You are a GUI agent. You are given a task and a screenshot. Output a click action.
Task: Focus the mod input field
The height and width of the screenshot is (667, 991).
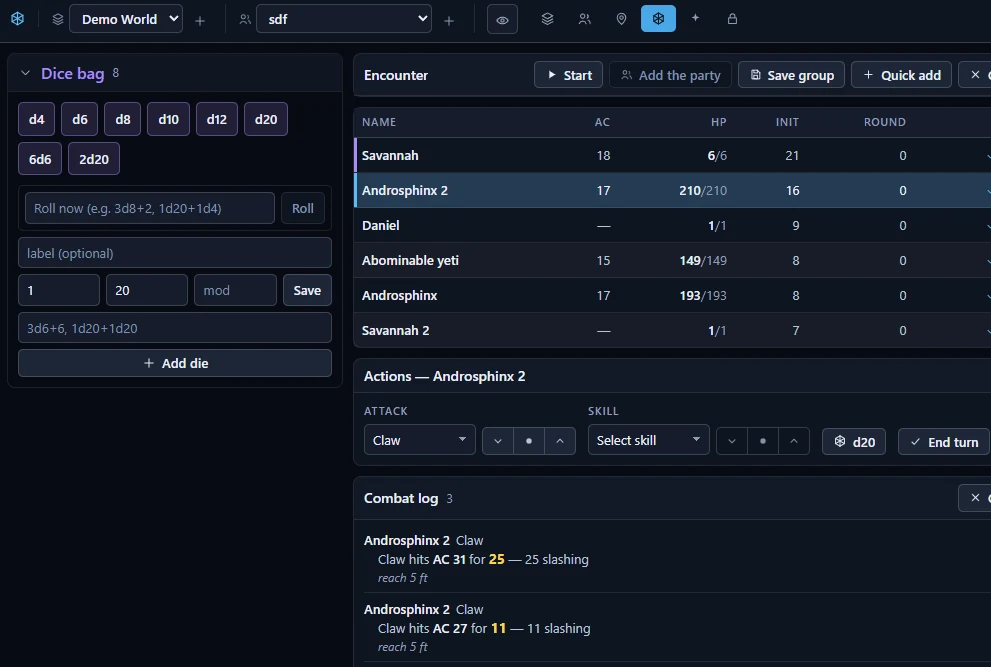pos(235,290)
